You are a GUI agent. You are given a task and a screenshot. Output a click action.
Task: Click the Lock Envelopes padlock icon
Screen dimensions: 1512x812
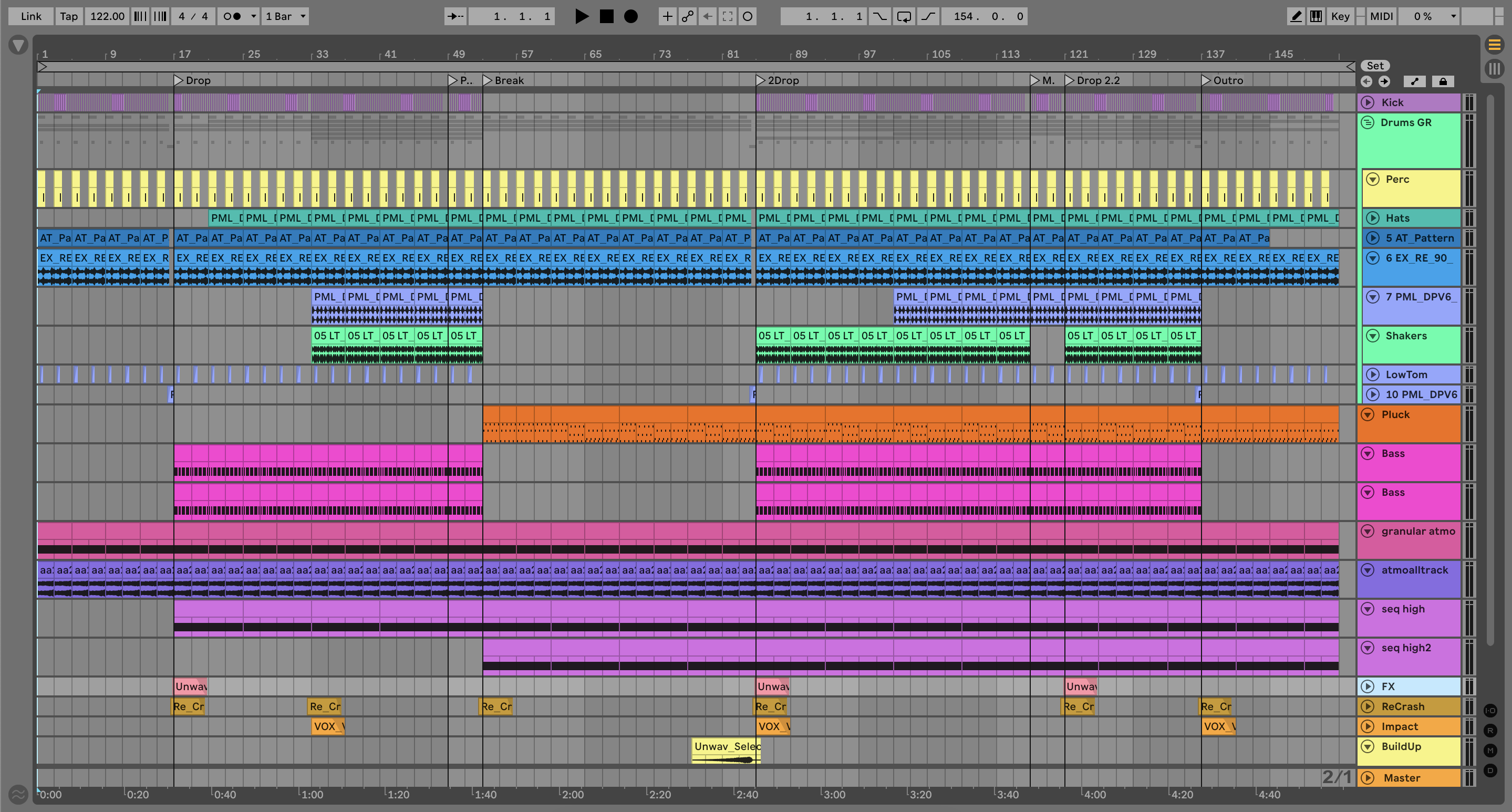[1443, 81]
